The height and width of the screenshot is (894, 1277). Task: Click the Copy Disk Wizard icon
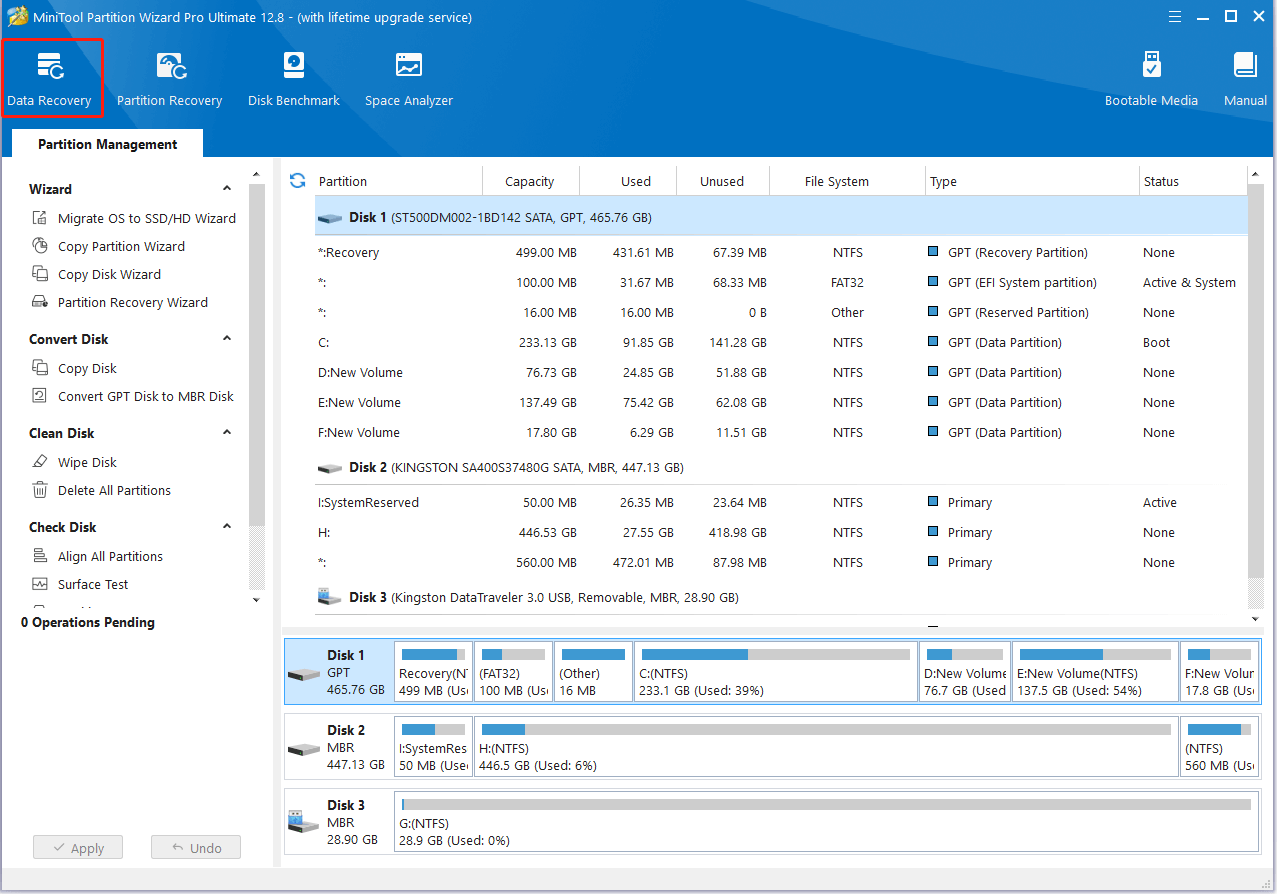[x=40, y=274]
